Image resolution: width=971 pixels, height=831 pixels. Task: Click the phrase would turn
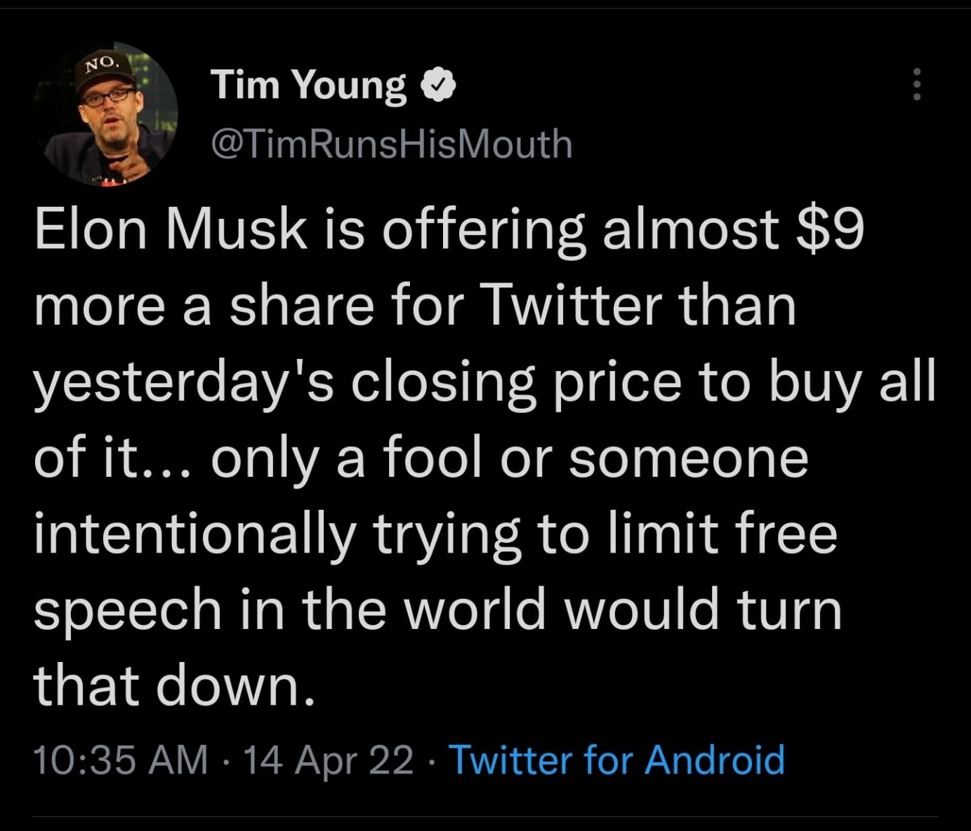pyautogui.click(x=703, y=609)
